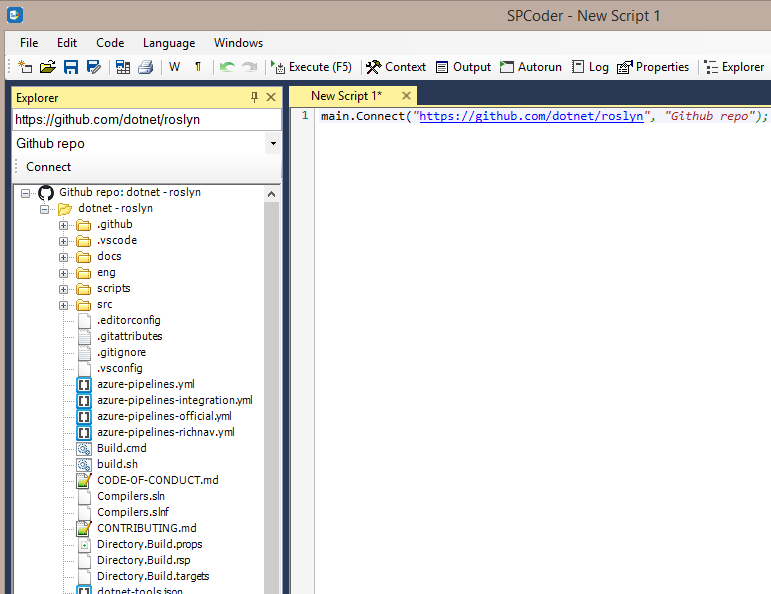Screen dimensions: 771x594
Task: Select Compilers.sln file
Action: [x=131, y=496]
